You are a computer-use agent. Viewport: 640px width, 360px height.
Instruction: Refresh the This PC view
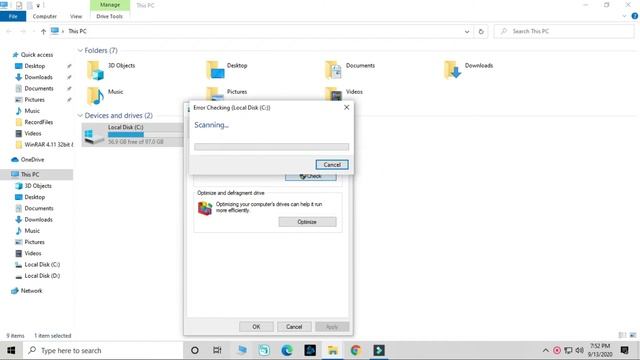tap(481, 31)
